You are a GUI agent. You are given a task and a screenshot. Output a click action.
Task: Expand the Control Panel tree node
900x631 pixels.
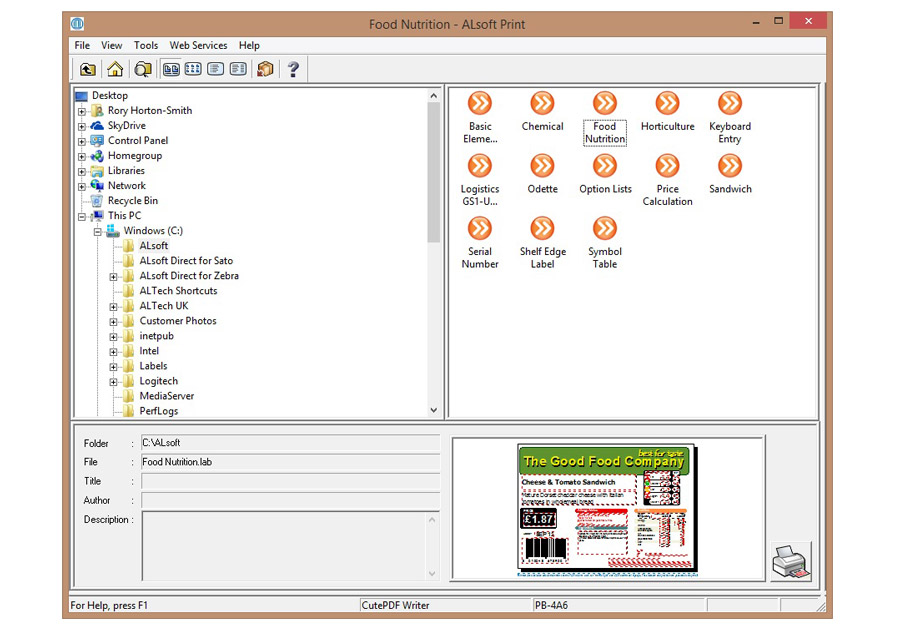[x=82, y=141]
